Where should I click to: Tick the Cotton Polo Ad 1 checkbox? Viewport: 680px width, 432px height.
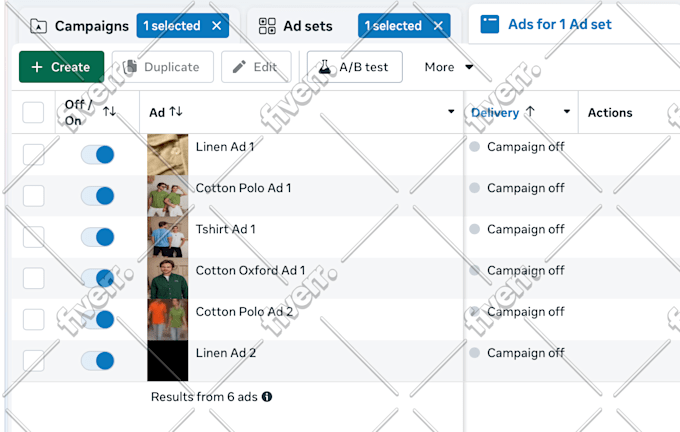pos(33,196)
